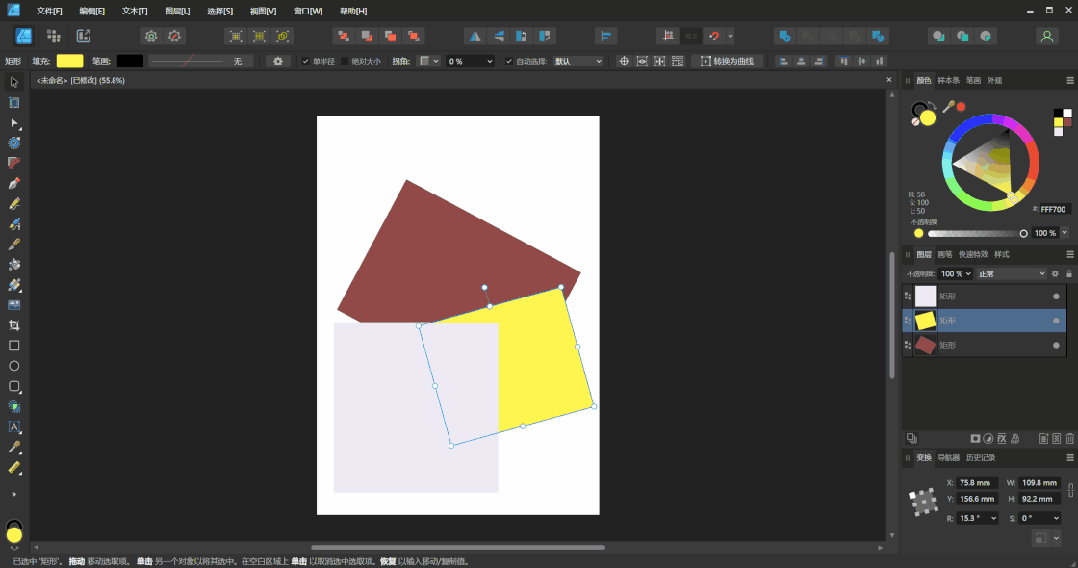Switch to Export Persona icon

tap(83, 36)
